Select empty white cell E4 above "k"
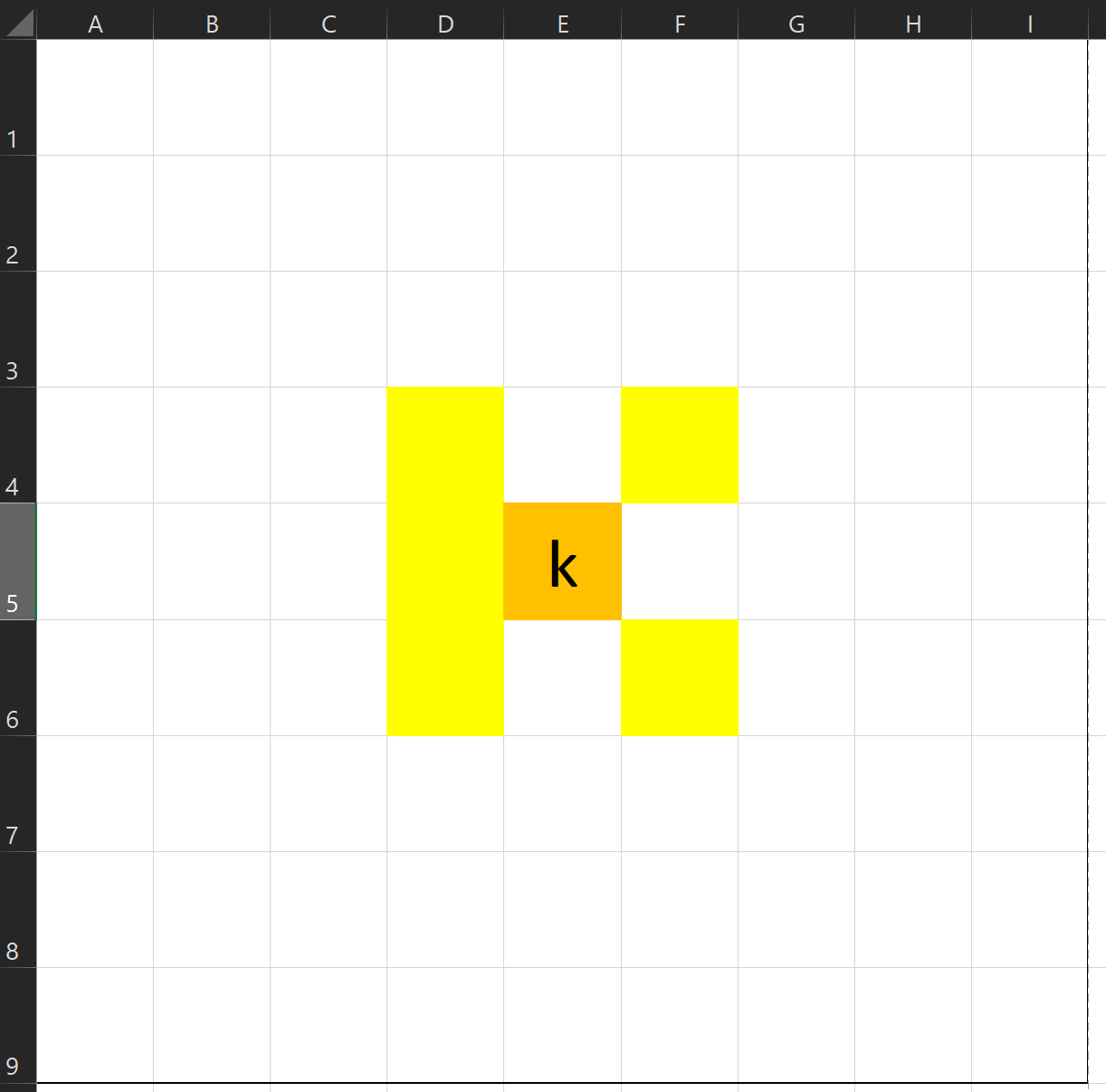1106x1092 pixels. click(562, 445)
